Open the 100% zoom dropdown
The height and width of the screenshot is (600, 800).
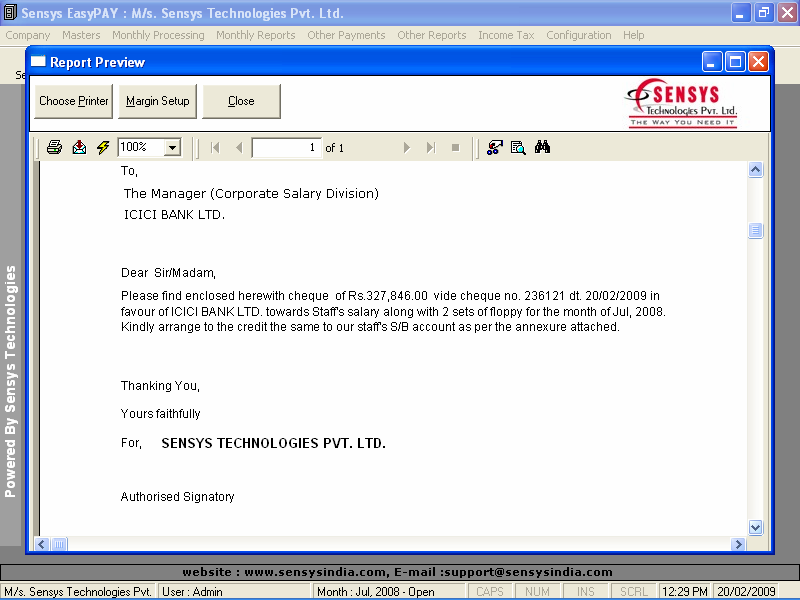click(x=172, y=147)
